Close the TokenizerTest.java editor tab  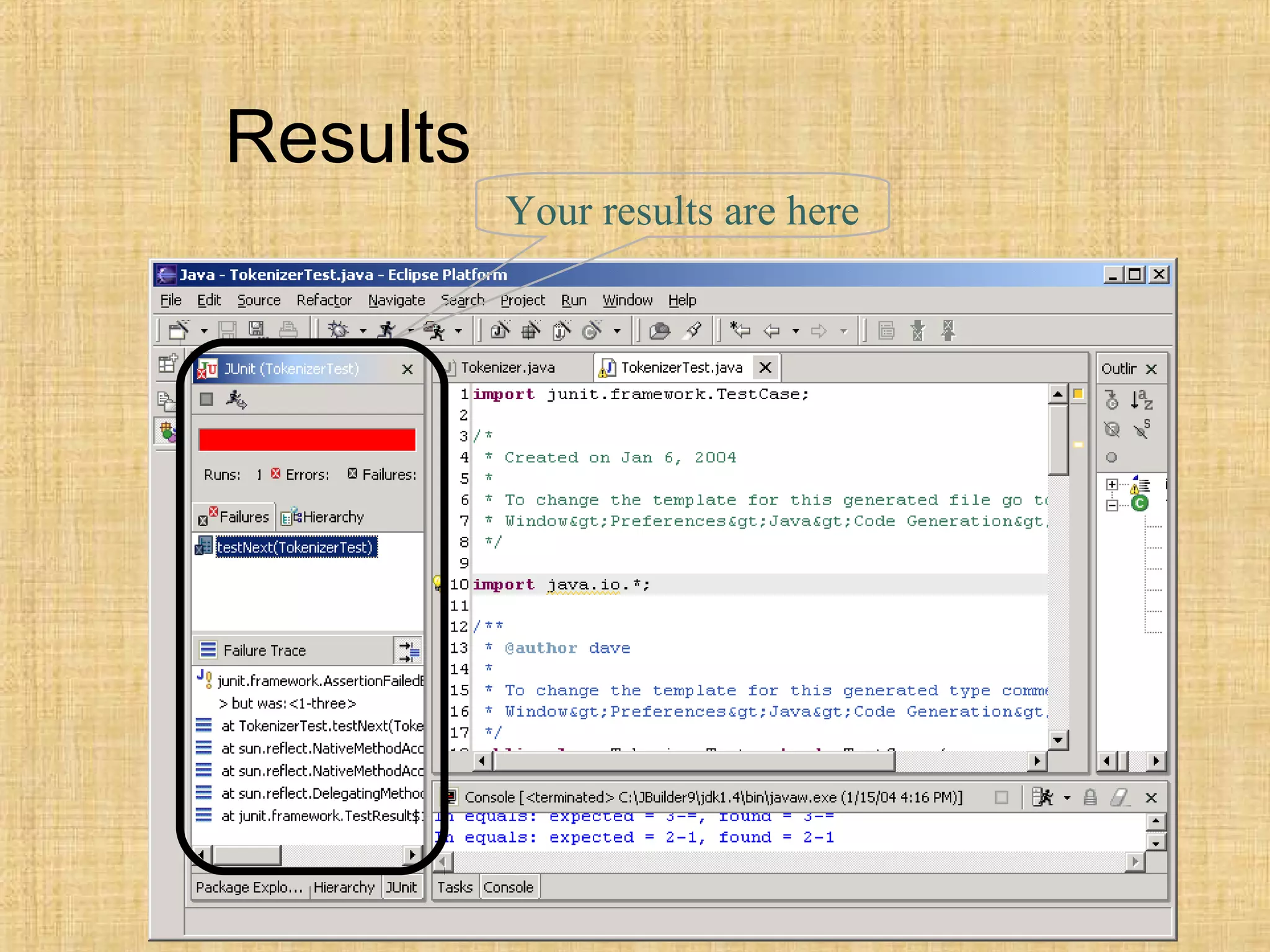(765, 368)
